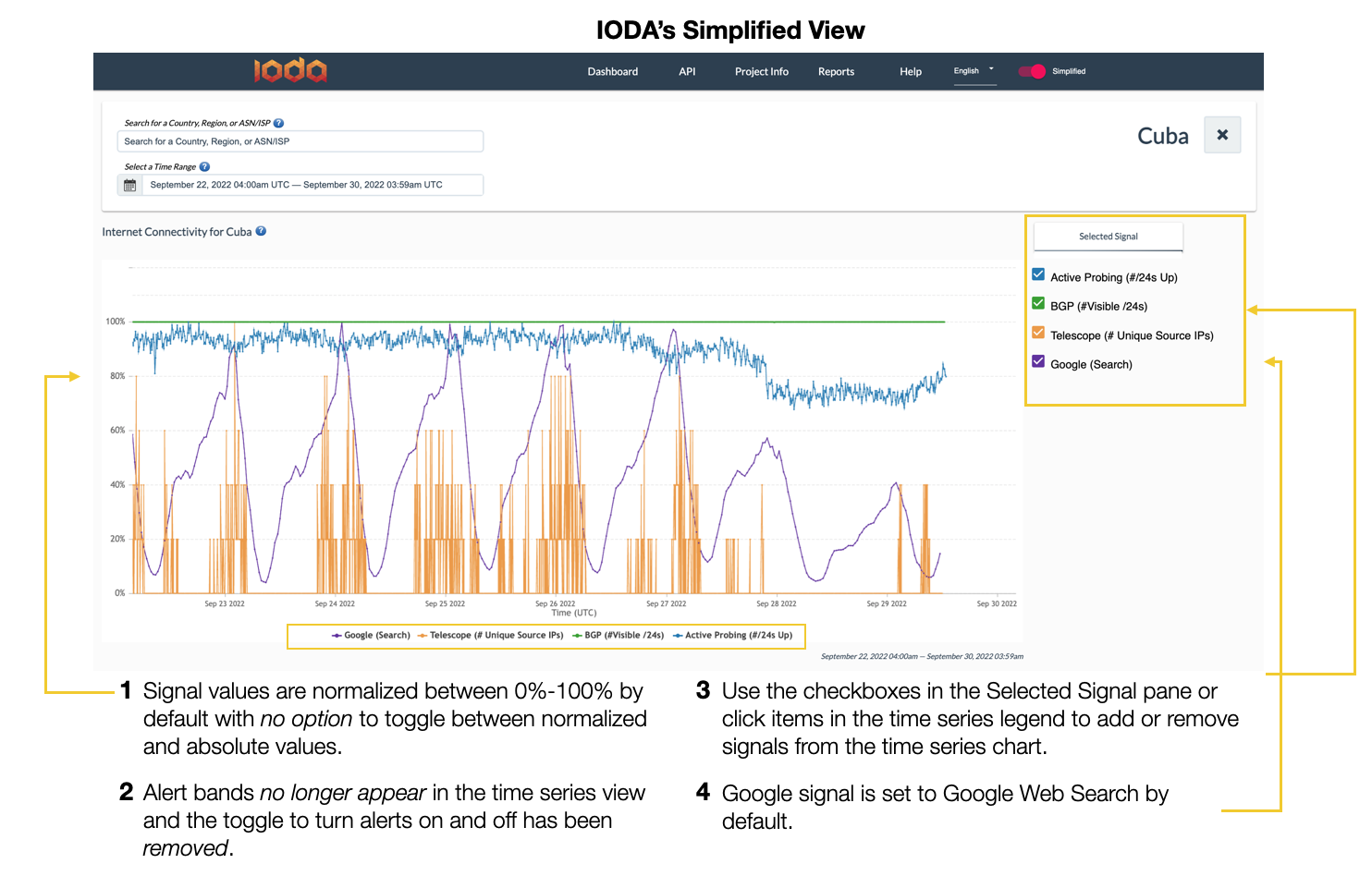Close the Cuba view with X
Image resolution: width=1372 pixels, height=876 pixels.
[x=1222, y=135]
